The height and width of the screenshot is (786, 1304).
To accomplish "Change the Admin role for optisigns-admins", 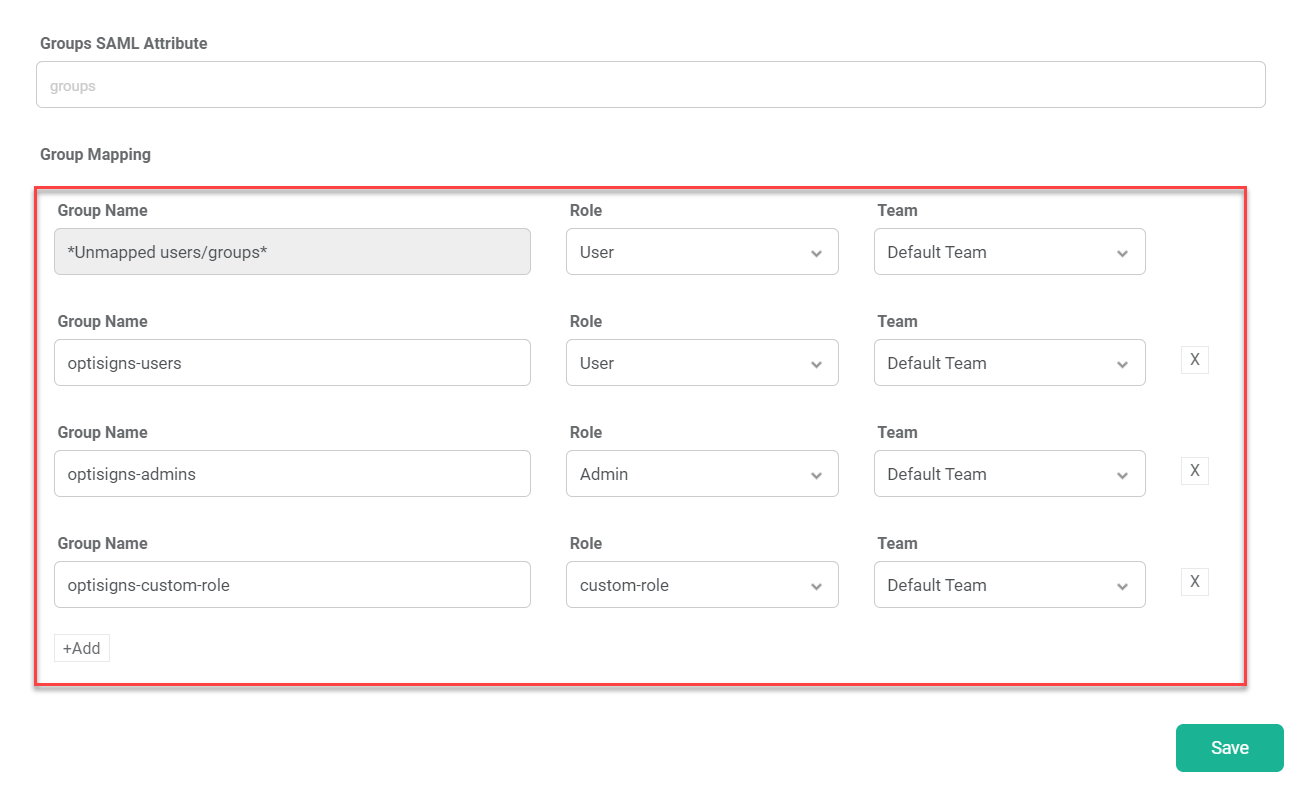I will pos(701,474).
